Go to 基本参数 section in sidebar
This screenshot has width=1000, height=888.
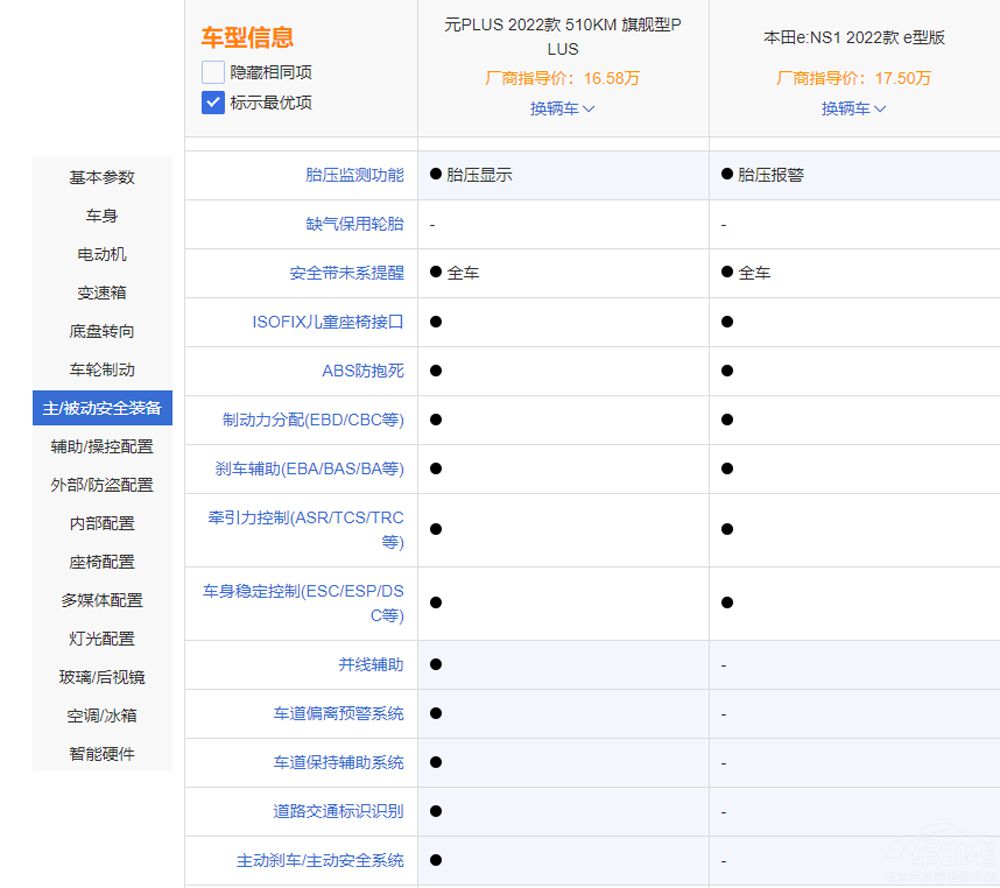click(102, 177)
